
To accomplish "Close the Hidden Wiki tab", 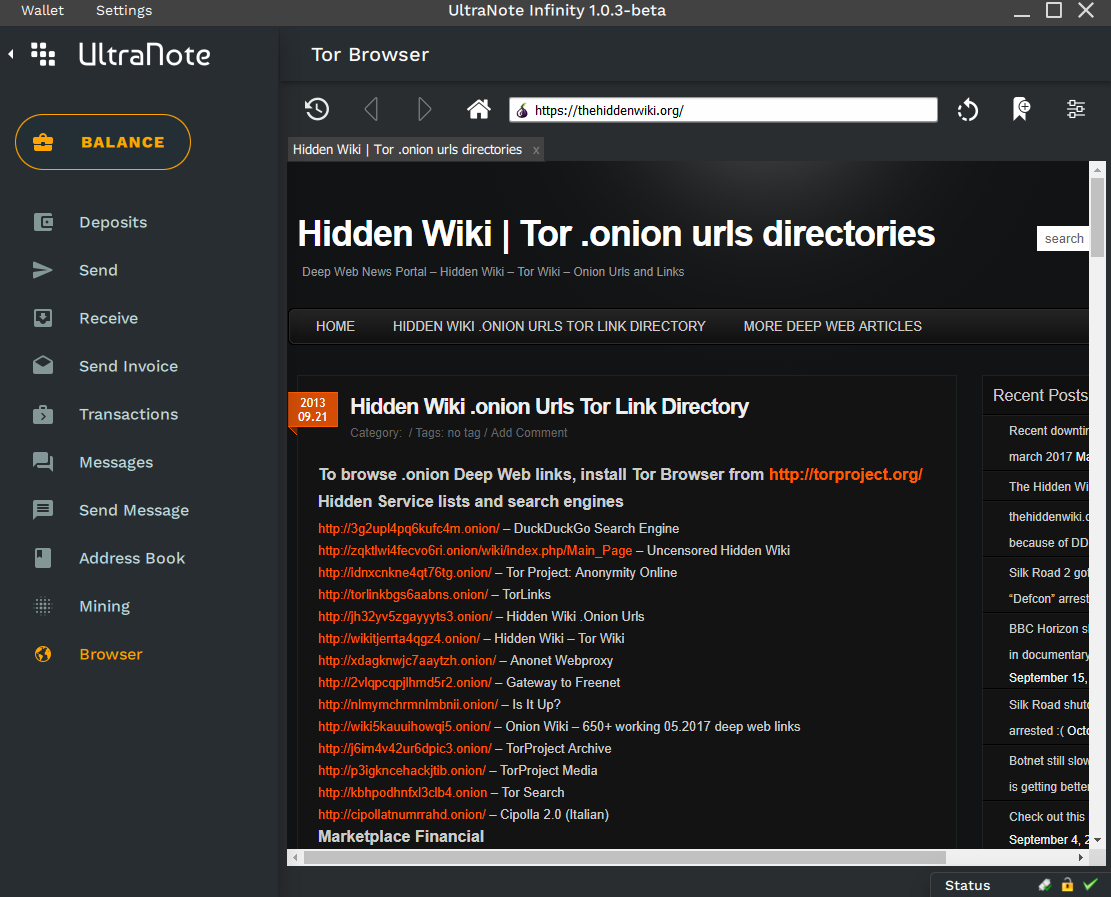I will pos(536,150).
